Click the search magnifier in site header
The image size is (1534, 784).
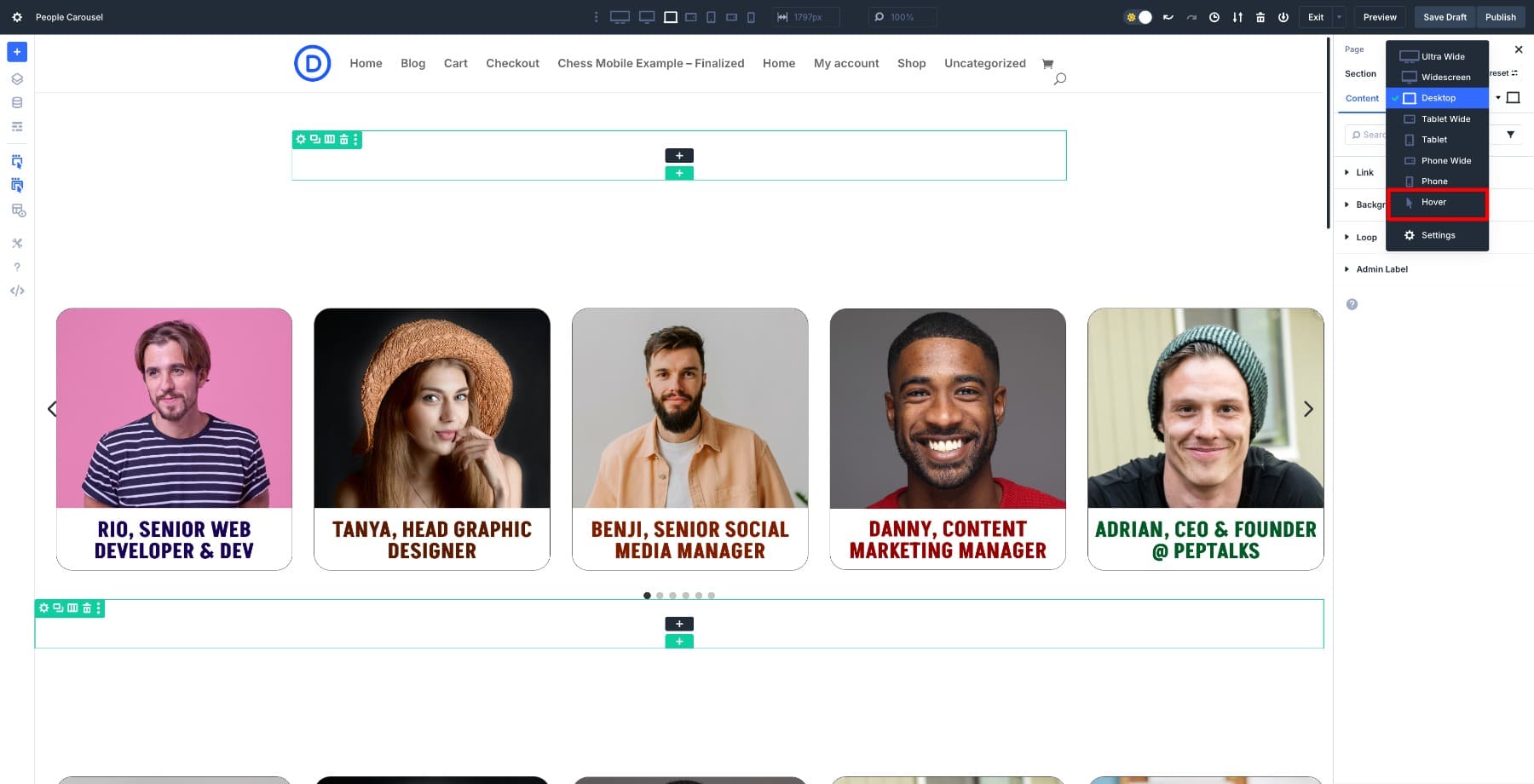click(x=1059, y=79)
